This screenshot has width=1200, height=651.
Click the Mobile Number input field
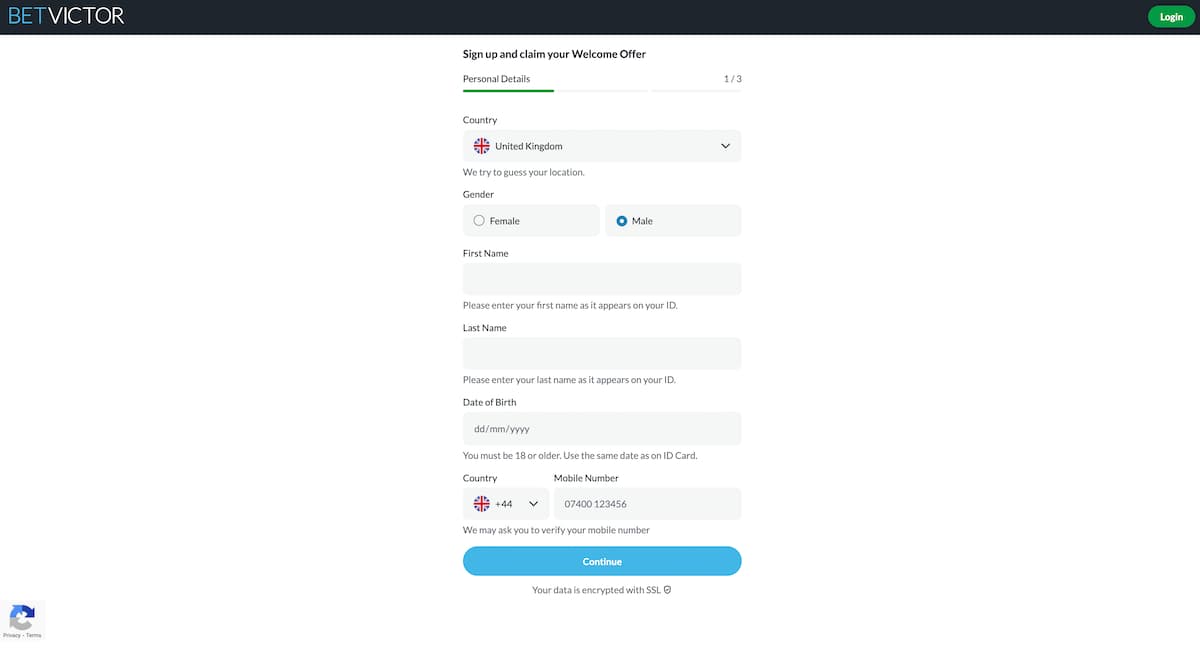647,504
